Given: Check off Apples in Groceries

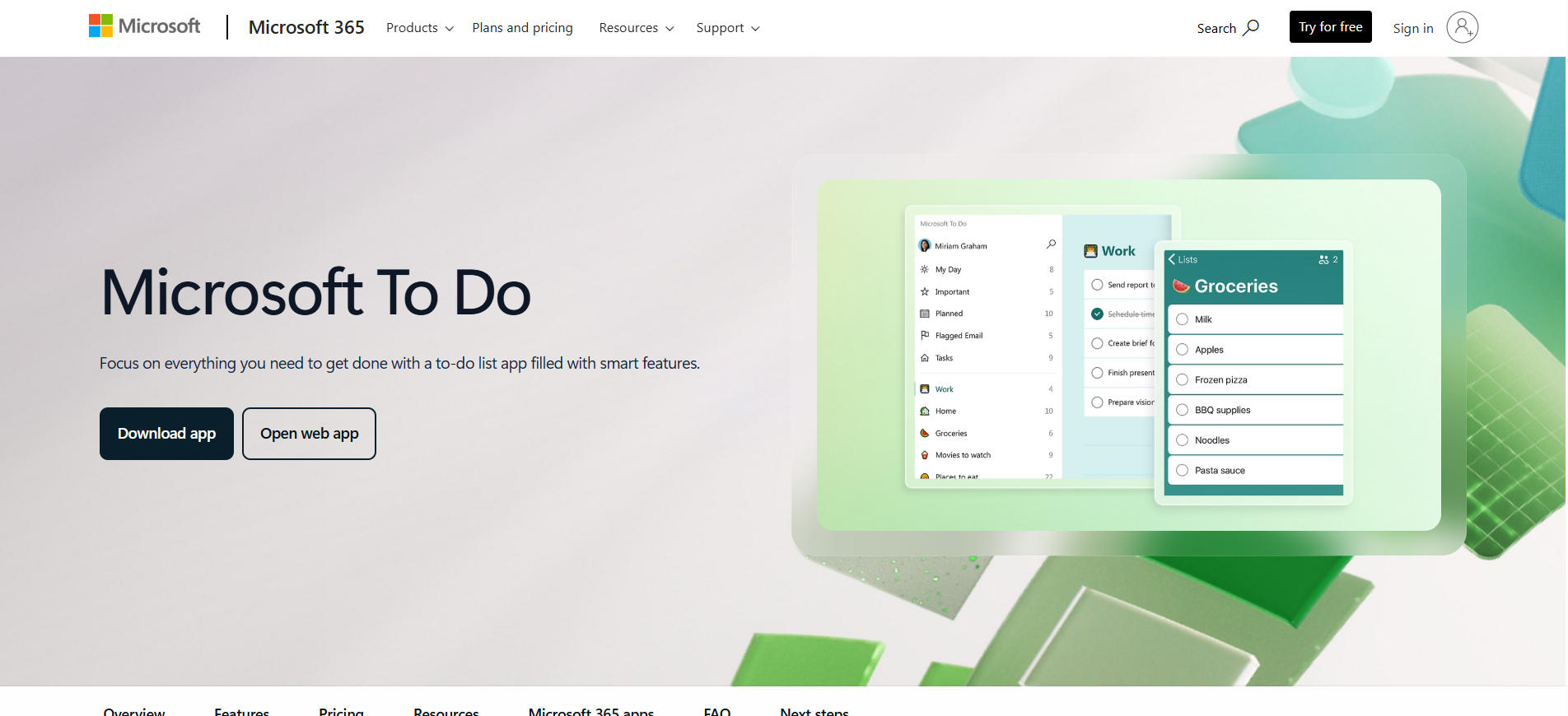Looking at the screenshot, I should click(1182, 350).
